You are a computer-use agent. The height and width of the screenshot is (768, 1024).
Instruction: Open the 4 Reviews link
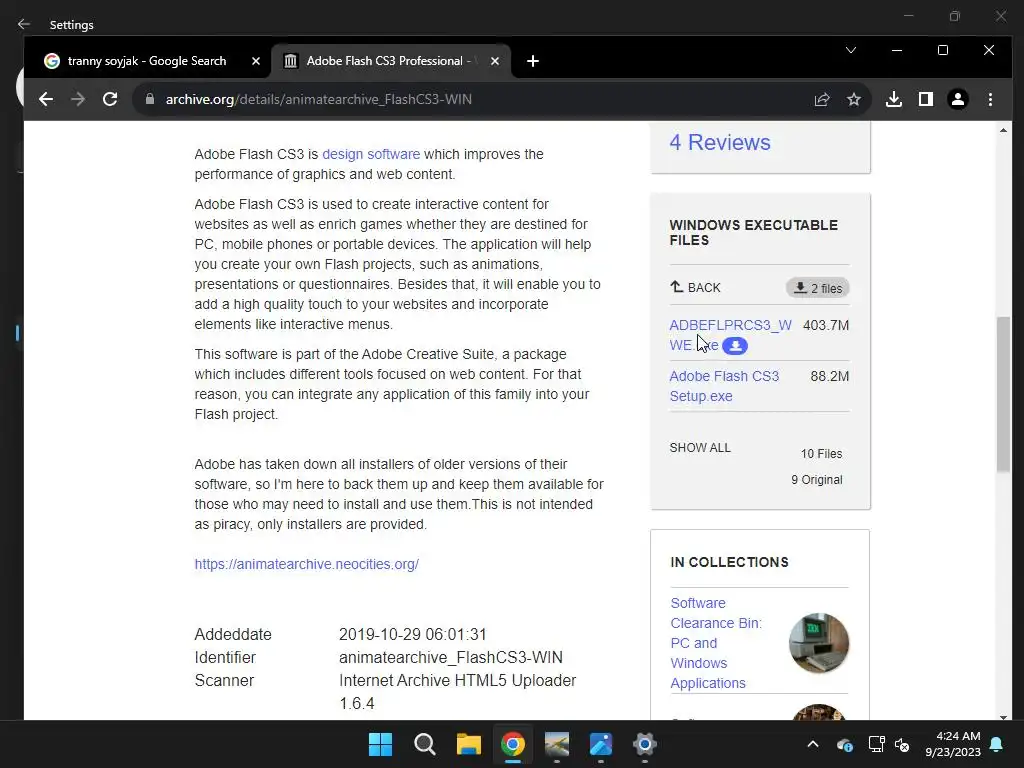[720, 142]
